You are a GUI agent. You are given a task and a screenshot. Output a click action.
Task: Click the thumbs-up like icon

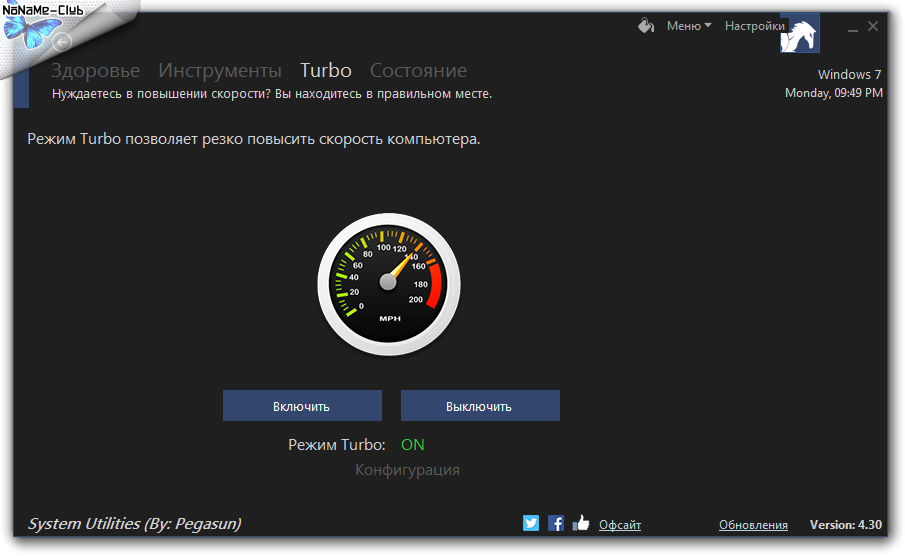[x=581, y=523]
